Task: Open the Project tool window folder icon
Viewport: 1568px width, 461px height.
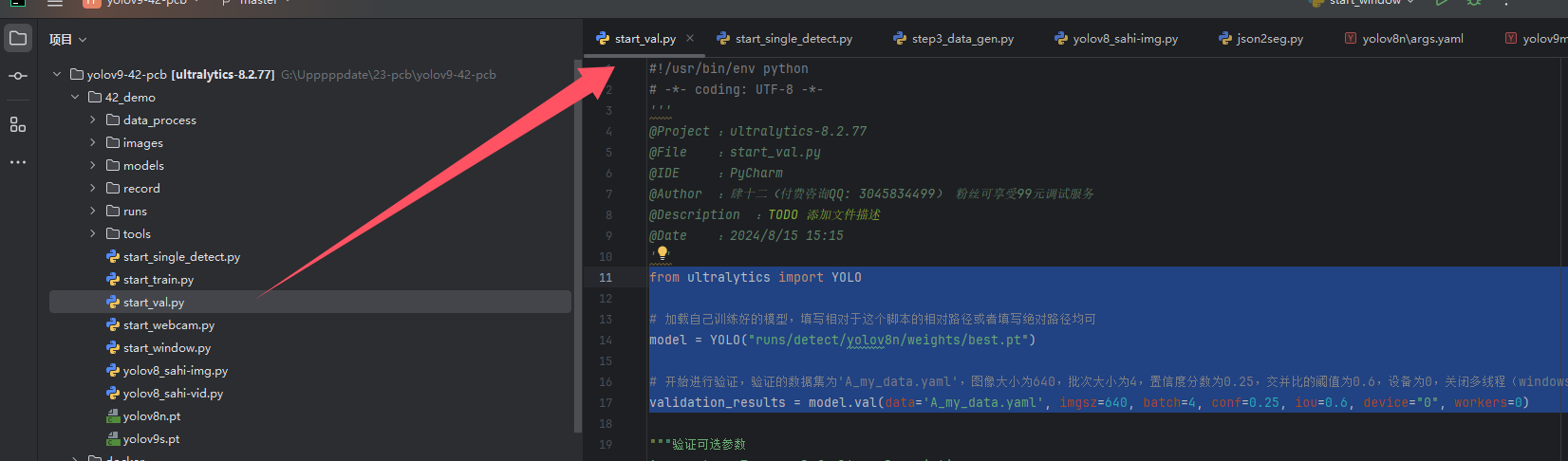Action: click(x=18, y=39)
